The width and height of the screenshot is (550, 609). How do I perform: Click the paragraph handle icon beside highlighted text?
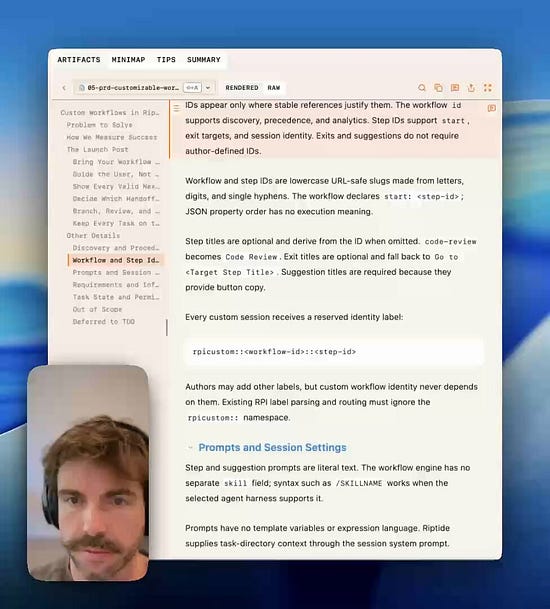coord(176,108)
